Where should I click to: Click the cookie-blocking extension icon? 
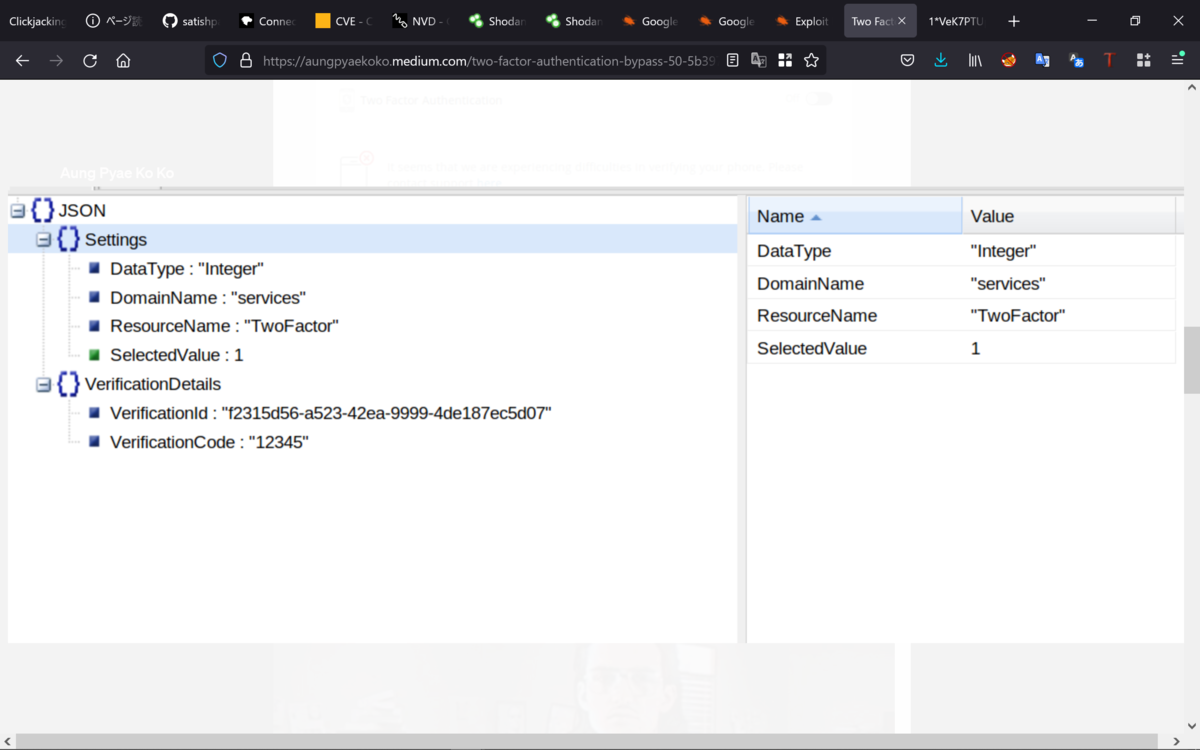point(1009,61)
